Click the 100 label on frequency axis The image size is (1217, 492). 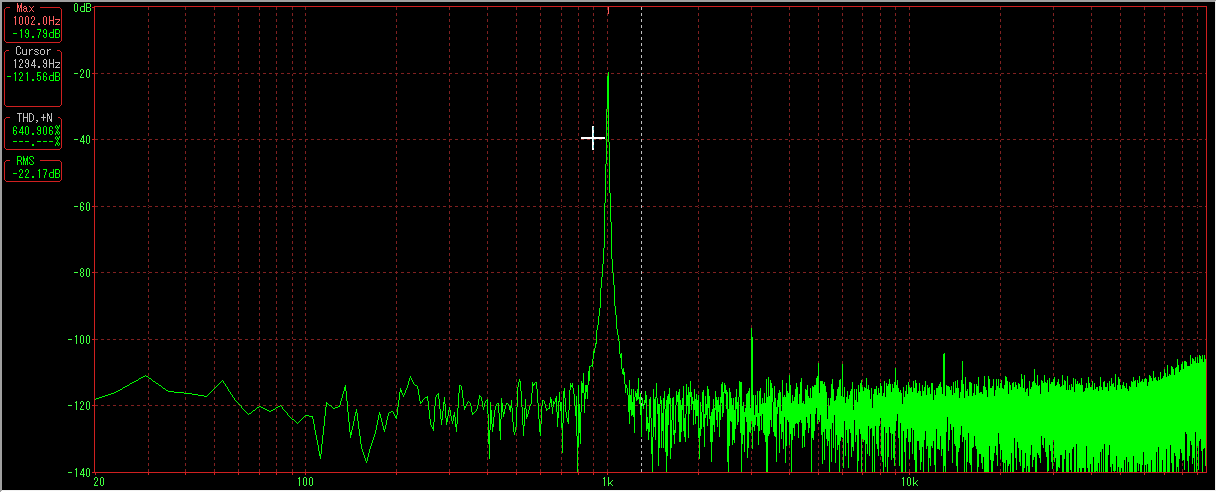pyautogui.click(x=306, y=482)
